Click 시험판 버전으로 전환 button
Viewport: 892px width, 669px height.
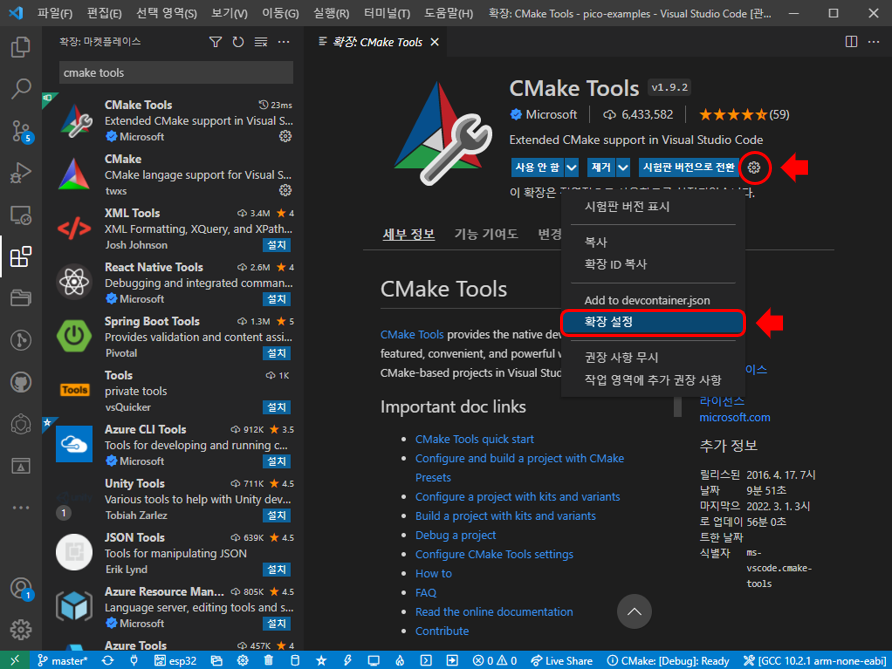pos(689,167)
